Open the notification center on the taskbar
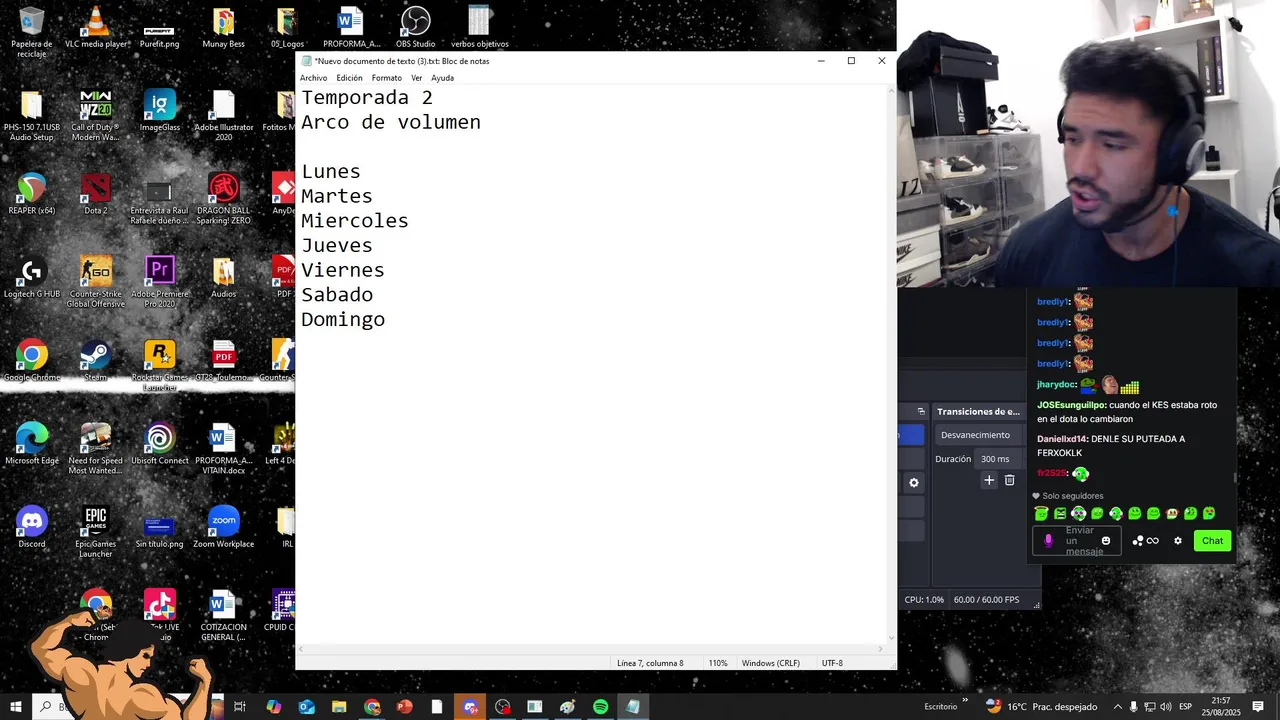The image size is (1280, 720). (x=1259, y=707)
